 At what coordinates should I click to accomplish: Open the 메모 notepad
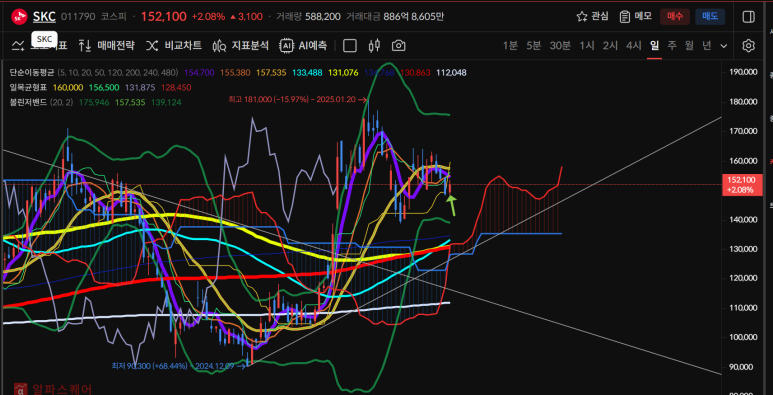click(x=636, y=17)
